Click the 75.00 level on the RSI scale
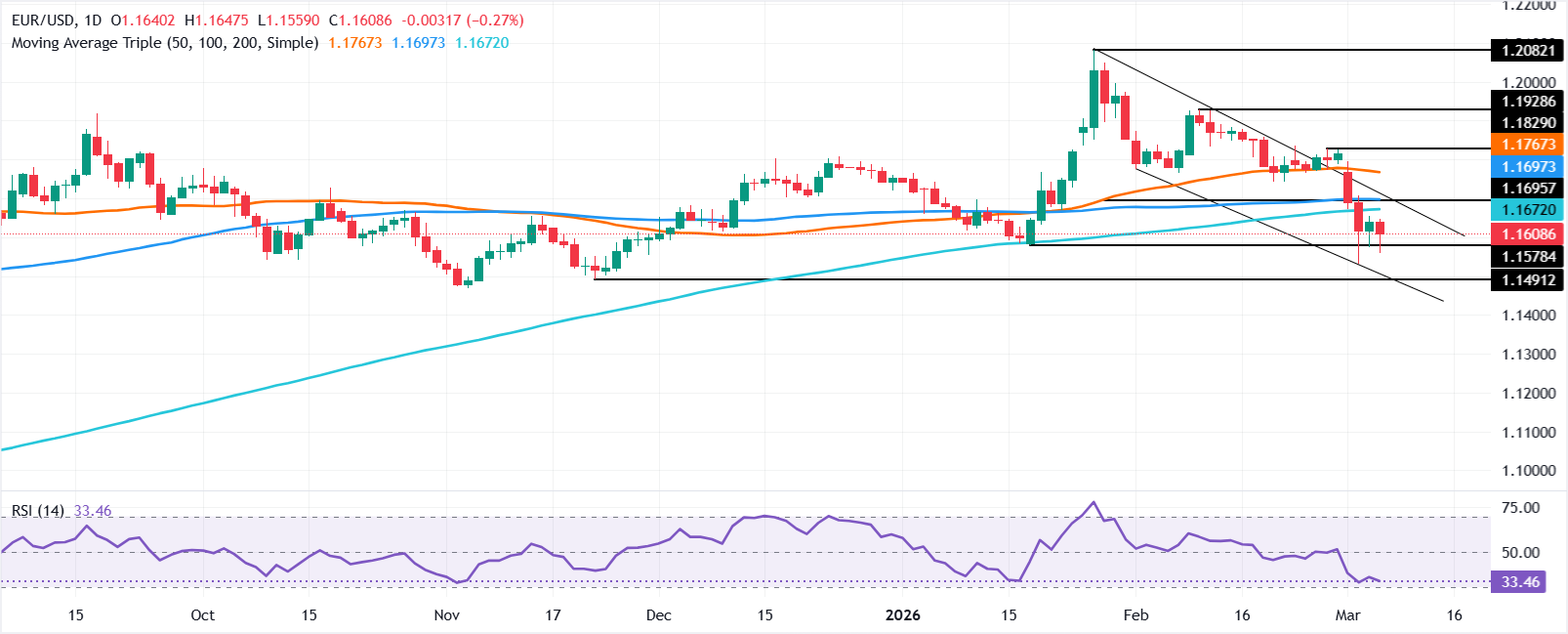Screen dimensions: 1568x634 coord(1520,508)
